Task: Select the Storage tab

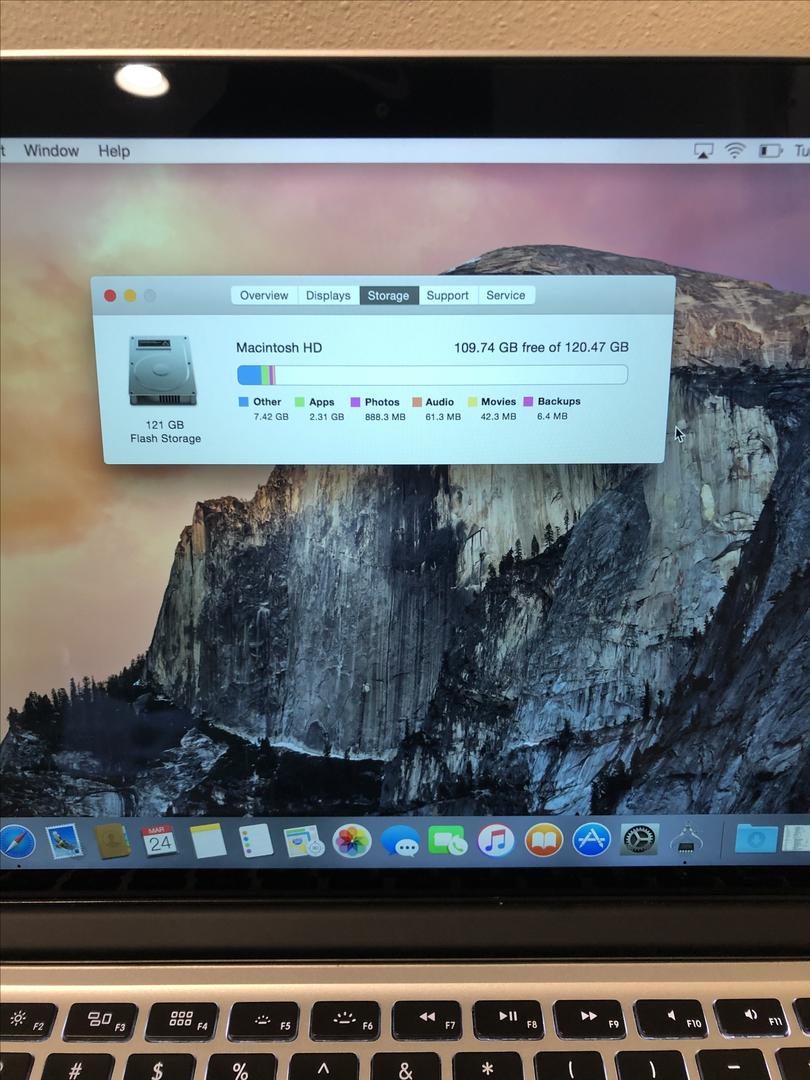Action: tap(388, 295)
